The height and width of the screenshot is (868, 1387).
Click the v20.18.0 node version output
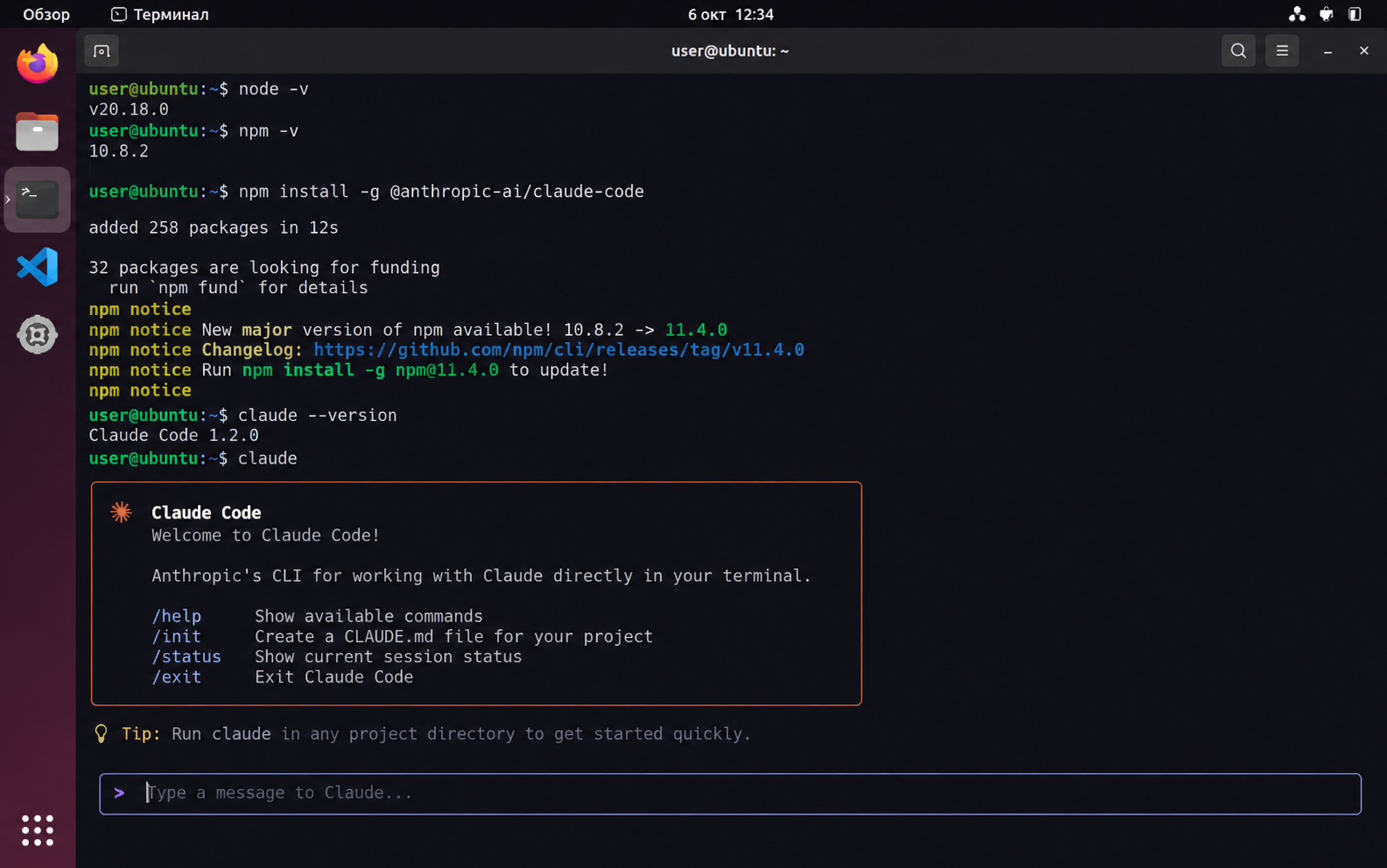(x=129, y=109)
